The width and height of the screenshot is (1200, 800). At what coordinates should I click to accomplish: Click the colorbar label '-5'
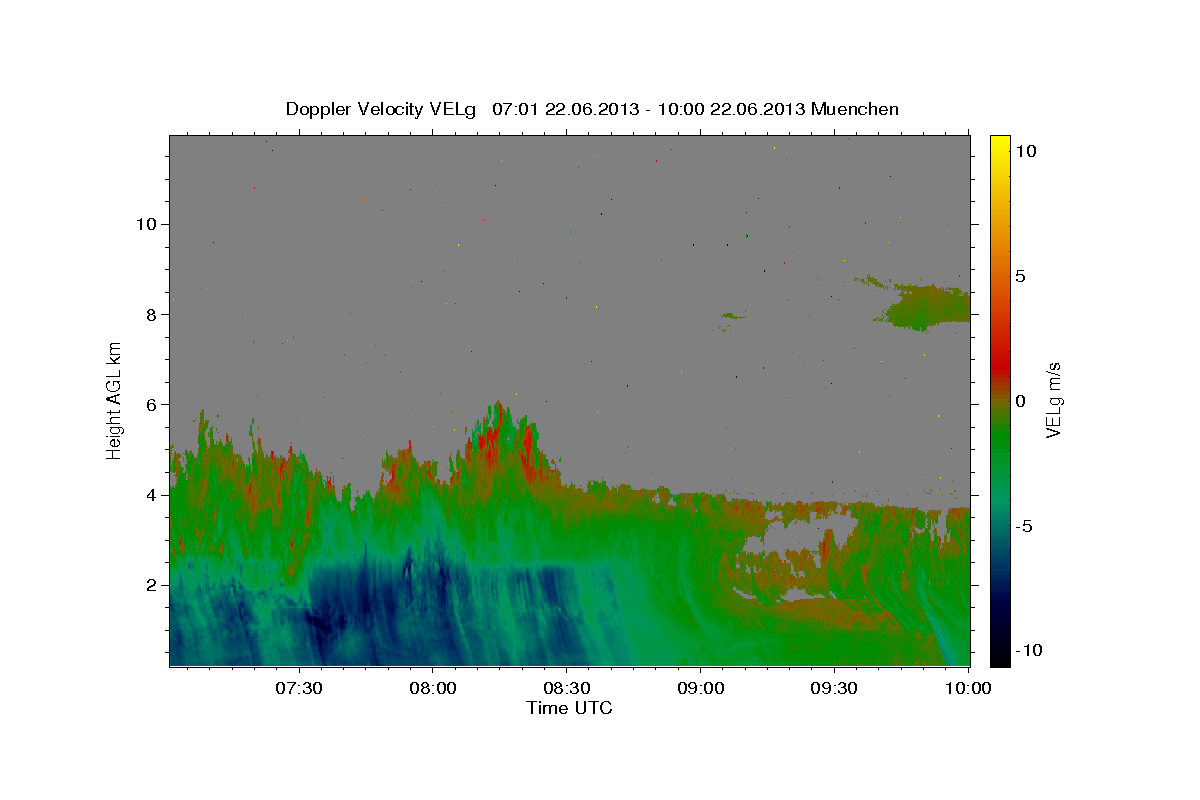click(x=1023, y=526)
